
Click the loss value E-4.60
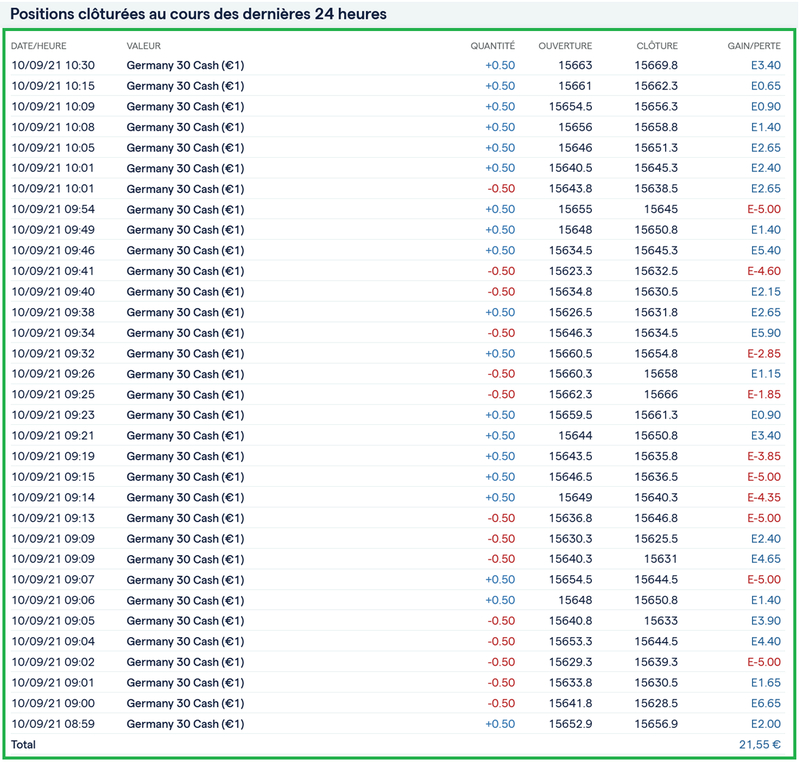click(x=764, y=271)
